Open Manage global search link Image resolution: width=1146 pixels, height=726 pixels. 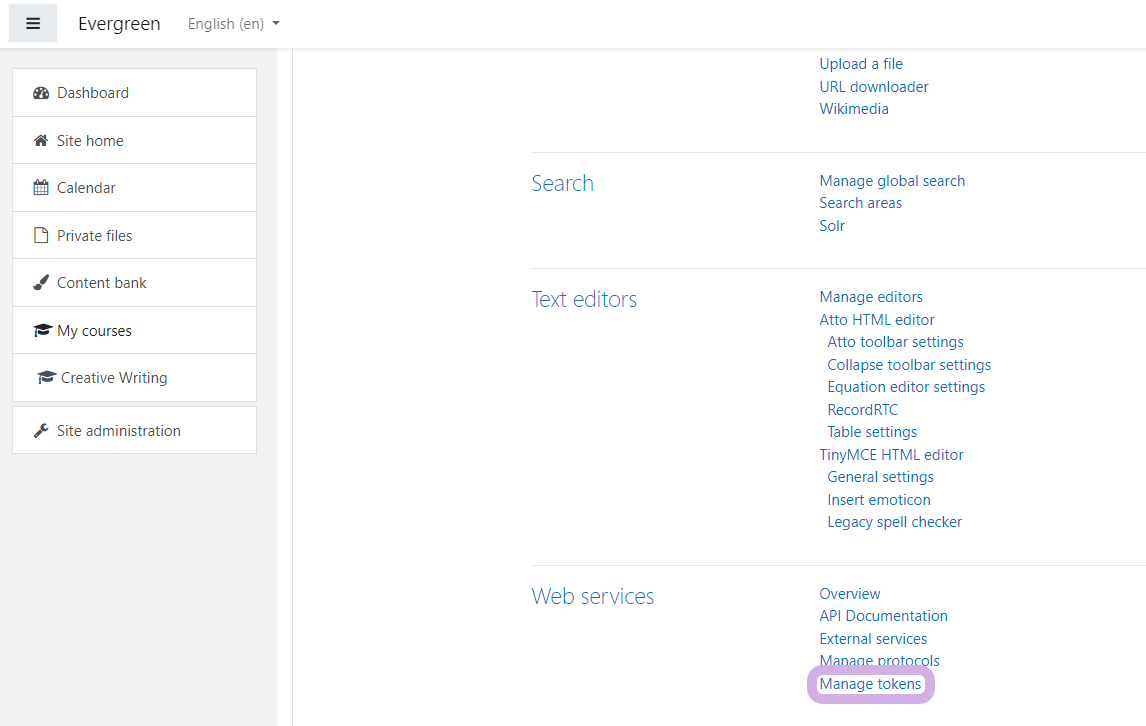coord(892,181)
